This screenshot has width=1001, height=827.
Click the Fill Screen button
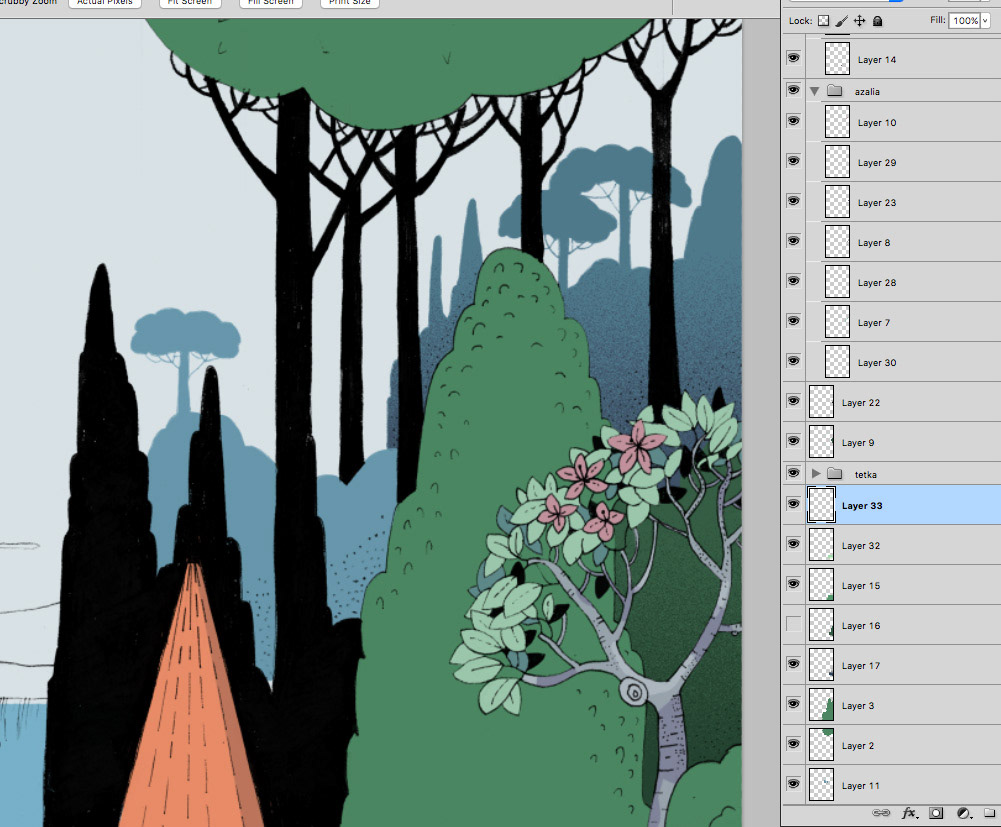271,3
